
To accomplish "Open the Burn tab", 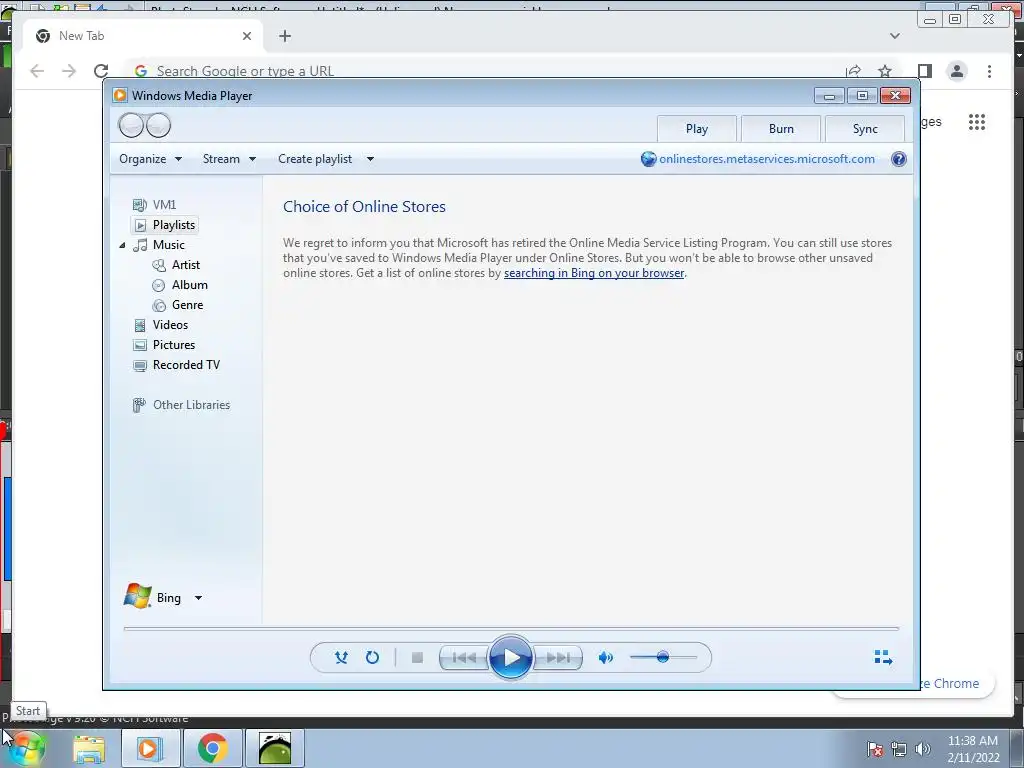I will (x=781, y=129).
